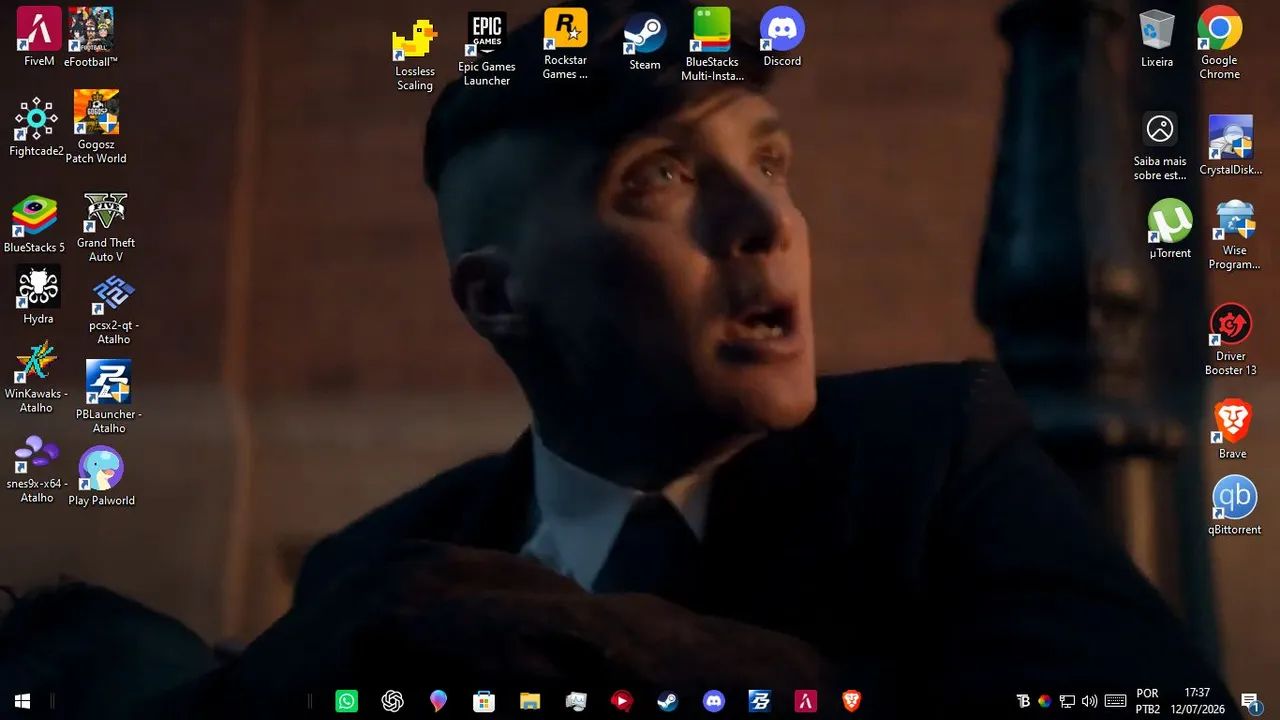
Task: Select the Lossless Scaling duck icon
Action: (x=415, y=55)
